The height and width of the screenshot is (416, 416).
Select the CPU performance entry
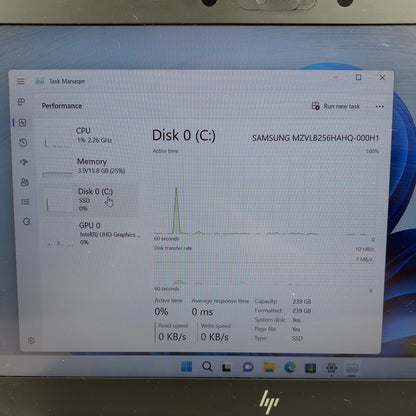click(x=90, y=137)
